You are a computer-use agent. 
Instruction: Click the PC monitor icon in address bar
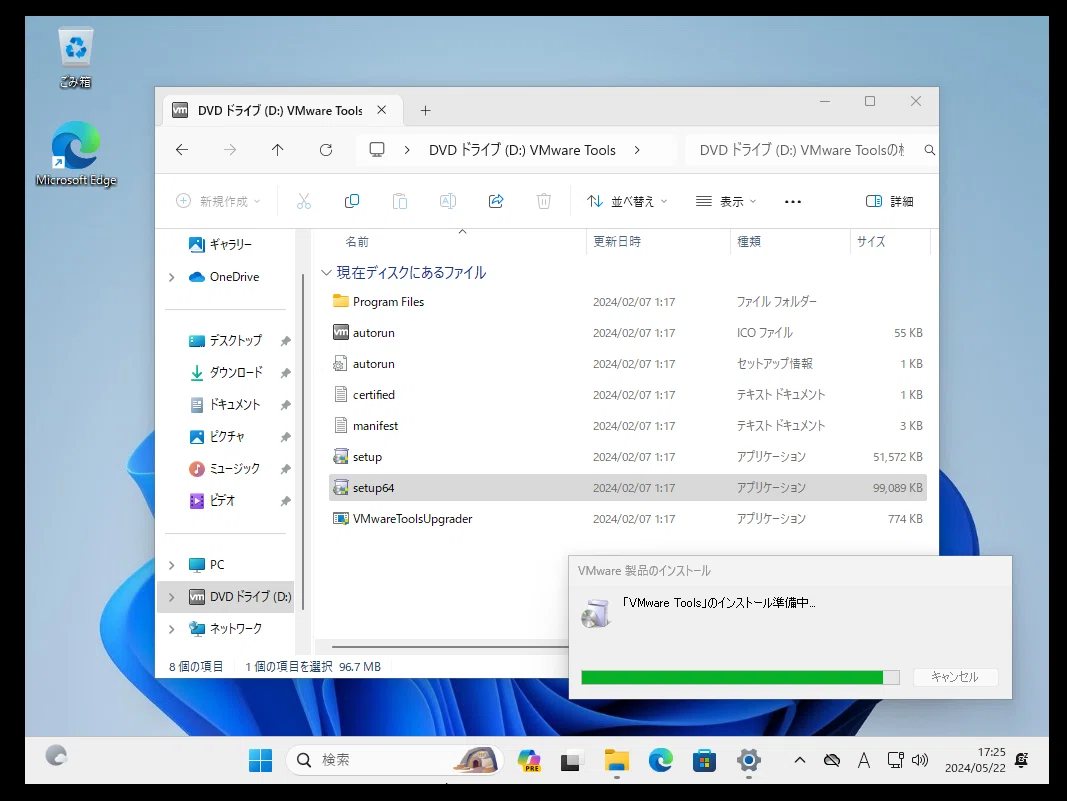click(x=377, y=150)
